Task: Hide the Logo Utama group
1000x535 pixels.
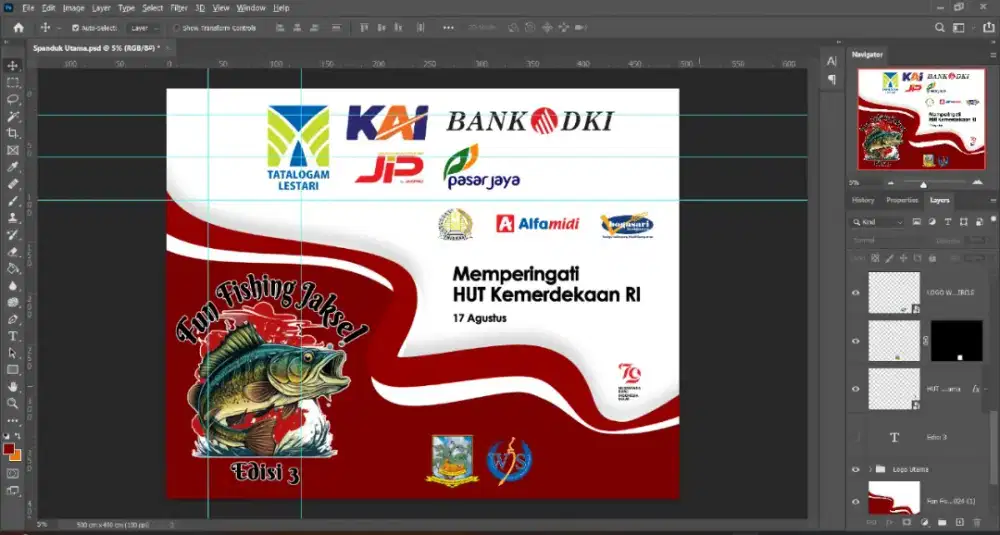Action: click(856, 469)
